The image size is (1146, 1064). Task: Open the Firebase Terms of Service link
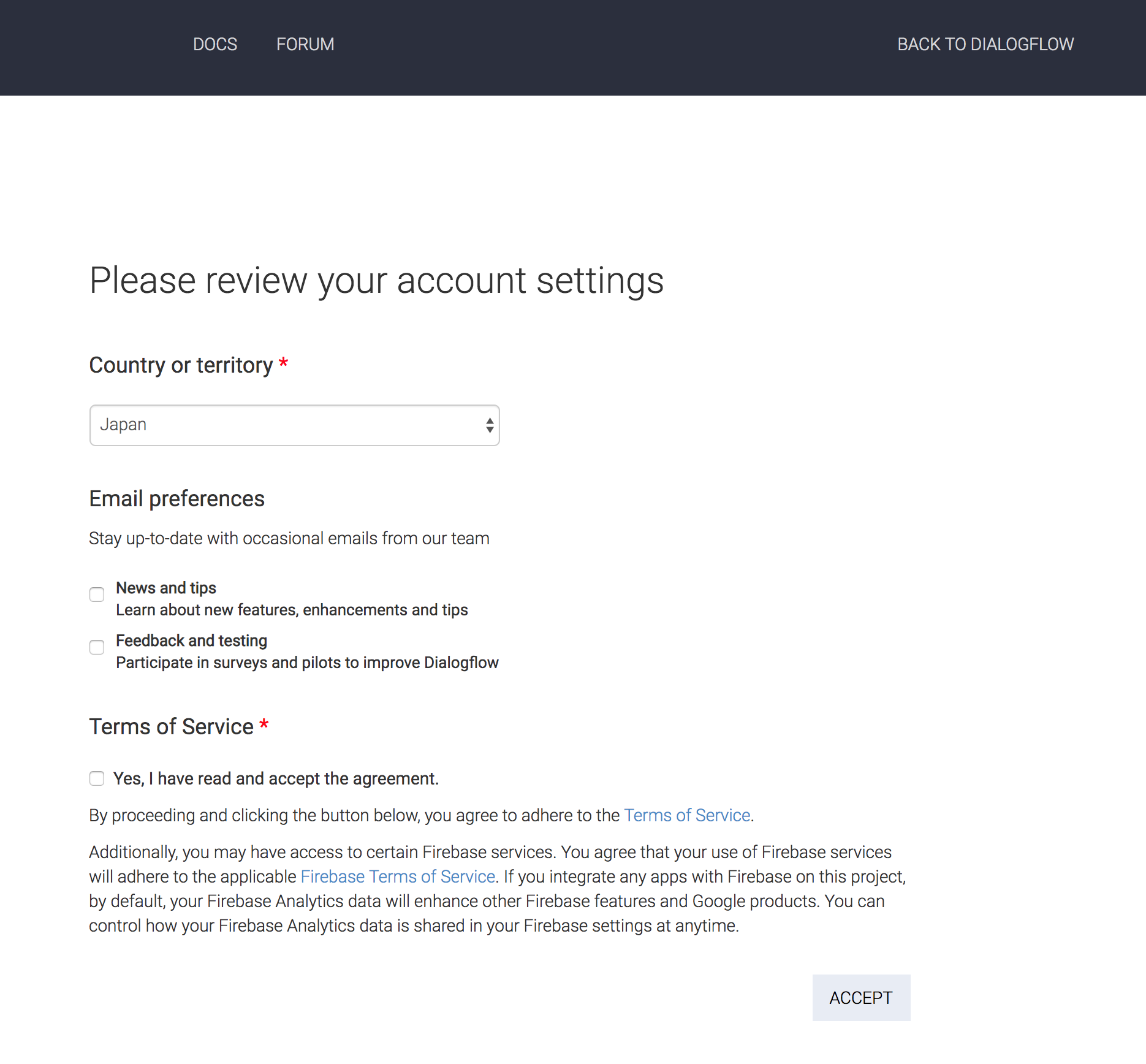(398, 876)
